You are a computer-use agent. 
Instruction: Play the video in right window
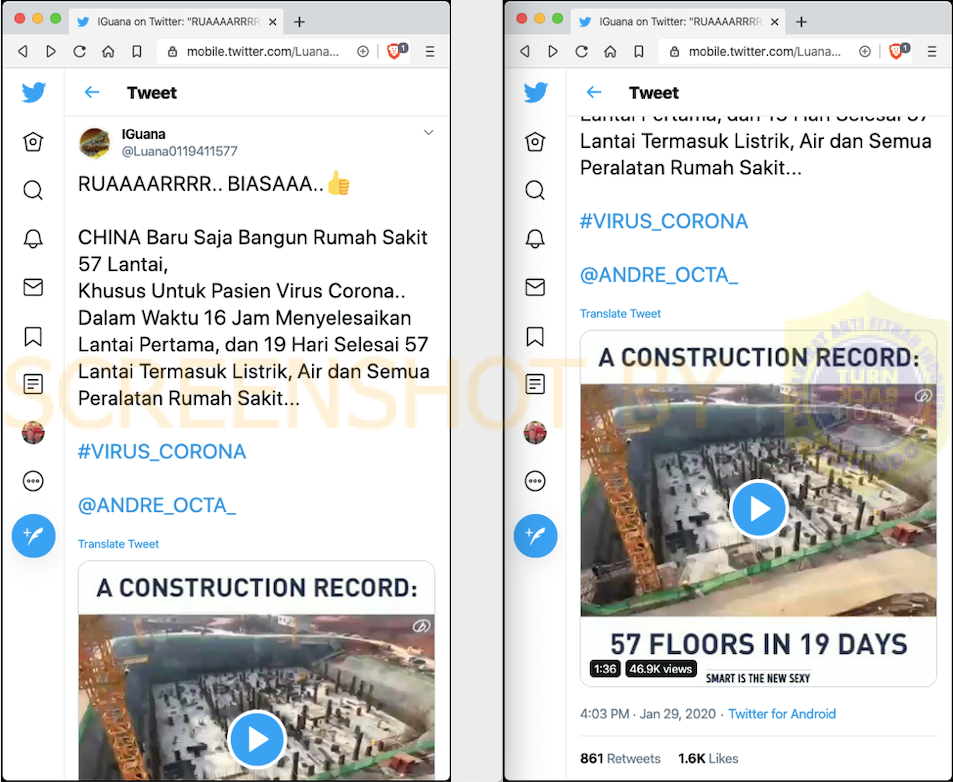(x=759, y=509)
